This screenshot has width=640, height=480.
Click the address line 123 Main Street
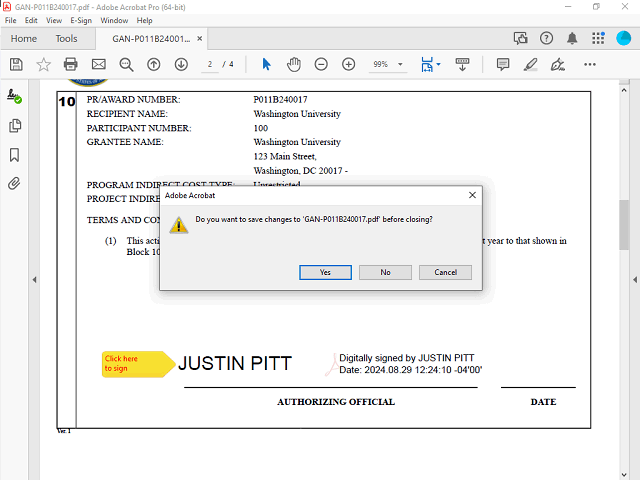click(x=285, y=156)
